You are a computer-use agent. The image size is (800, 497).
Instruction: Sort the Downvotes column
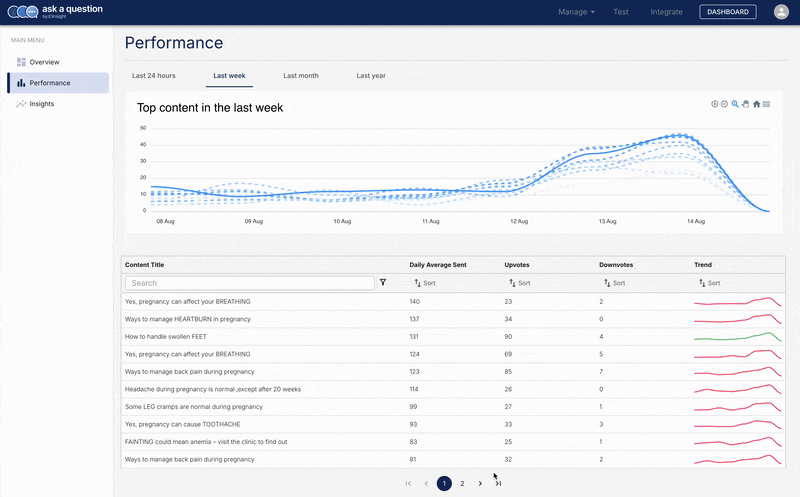pos(614,283)
